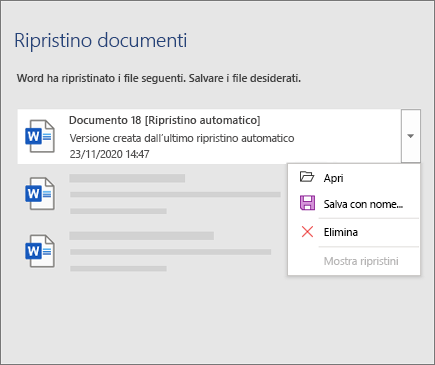The image size is (435, 365).
Task: Click the open folder icon beside Apri
Action: (x=307, y=177)
